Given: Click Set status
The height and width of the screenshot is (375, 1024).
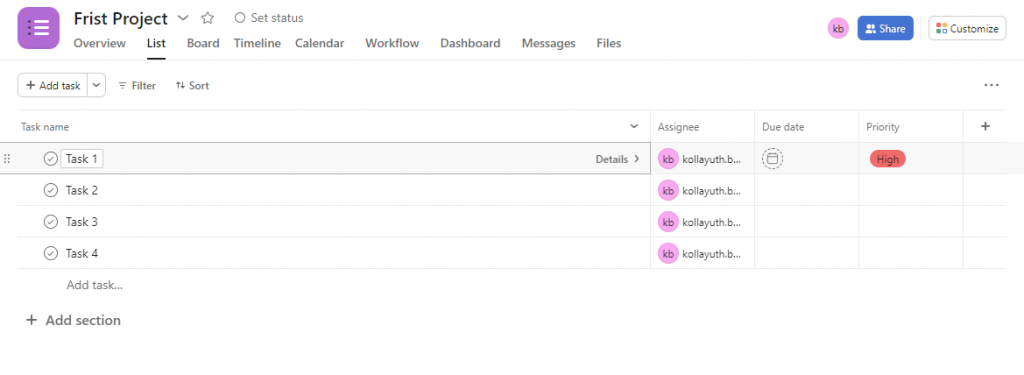Looking at the screenshot, I should [x=268, y=18].
